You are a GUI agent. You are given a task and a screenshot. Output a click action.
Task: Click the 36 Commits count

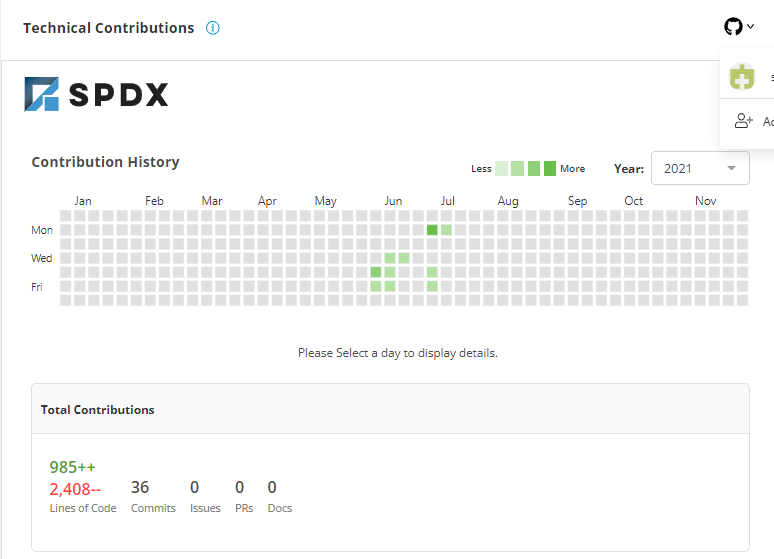(140, 487)
